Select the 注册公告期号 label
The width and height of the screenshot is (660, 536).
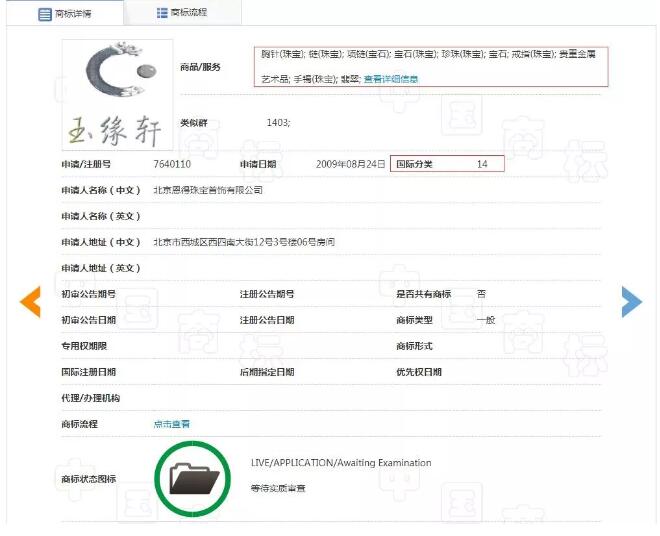[x=267, y=294]
